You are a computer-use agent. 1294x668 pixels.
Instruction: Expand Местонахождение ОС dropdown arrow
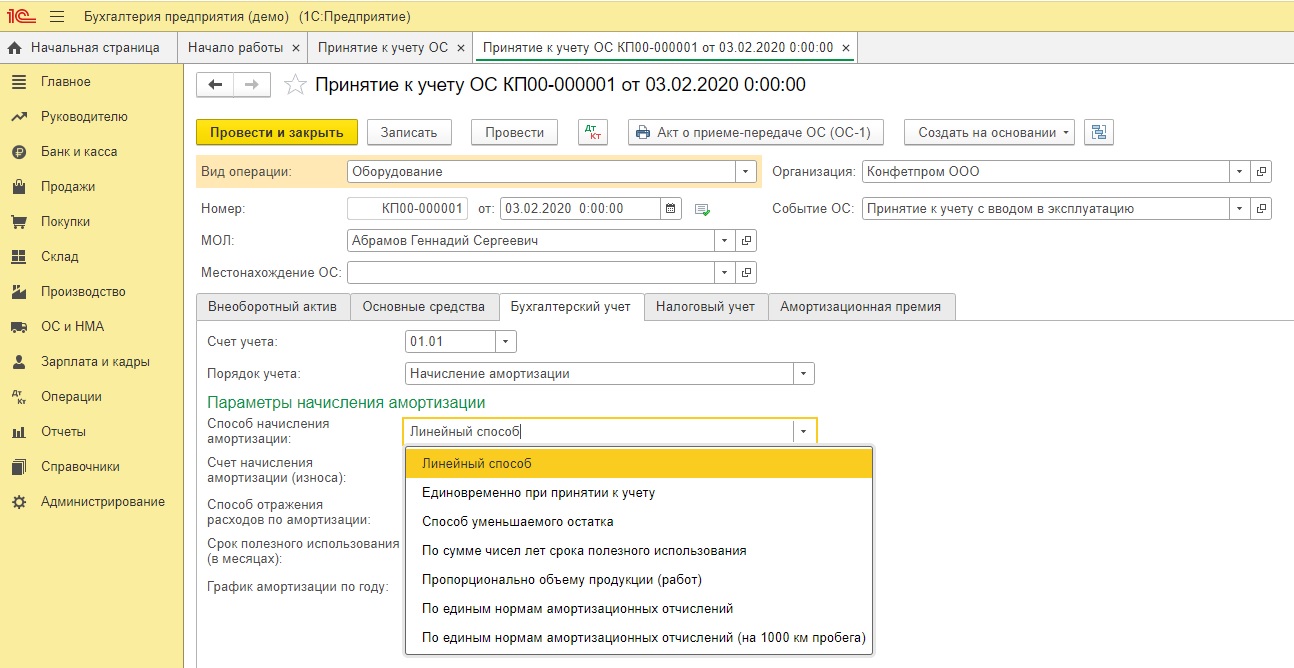tap(725, 272)
